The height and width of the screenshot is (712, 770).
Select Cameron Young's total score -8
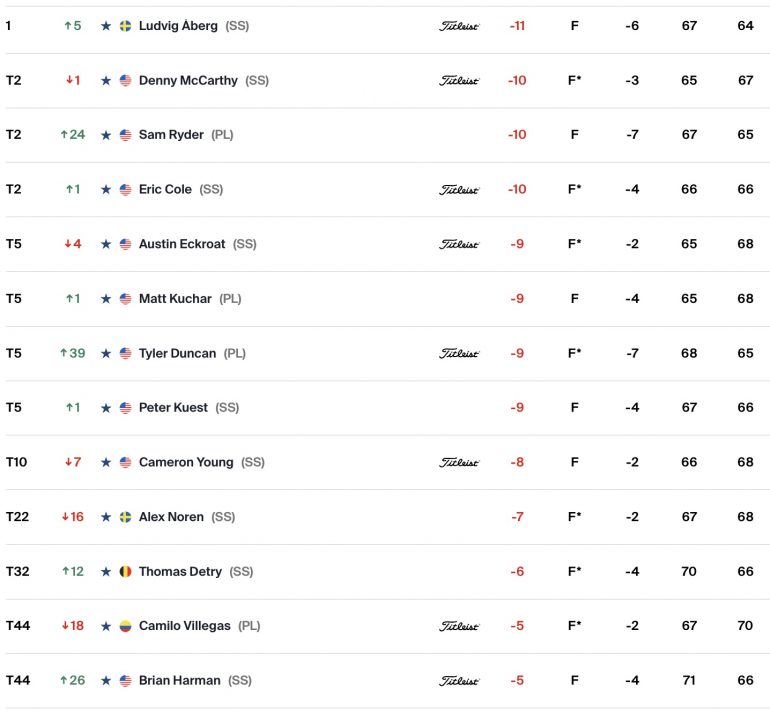(517, 462)
